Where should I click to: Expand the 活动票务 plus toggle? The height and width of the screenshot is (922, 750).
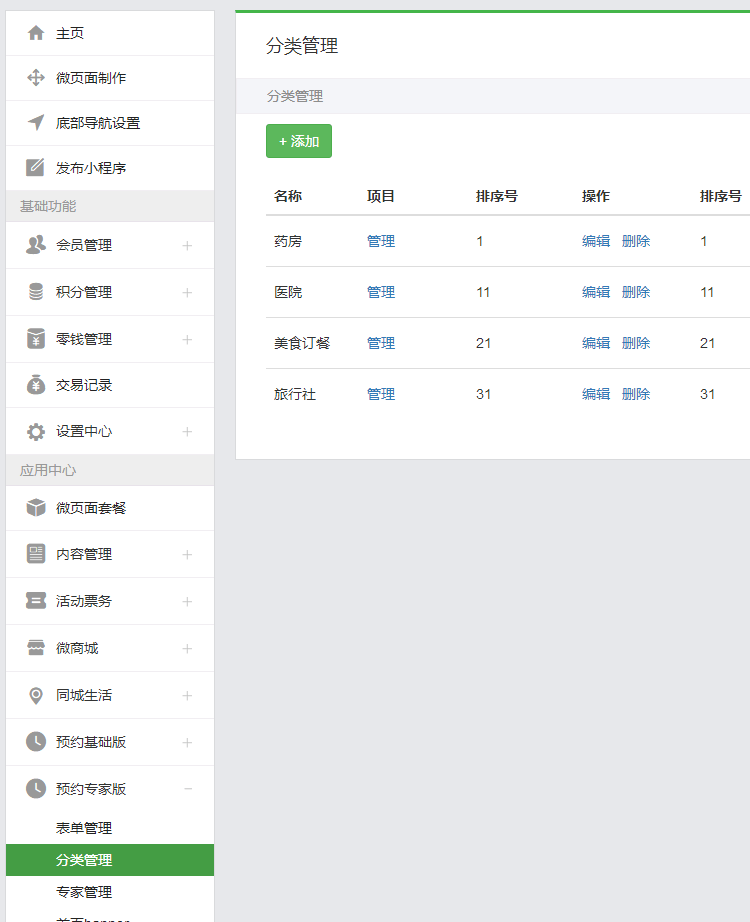[x=187, y=602]
